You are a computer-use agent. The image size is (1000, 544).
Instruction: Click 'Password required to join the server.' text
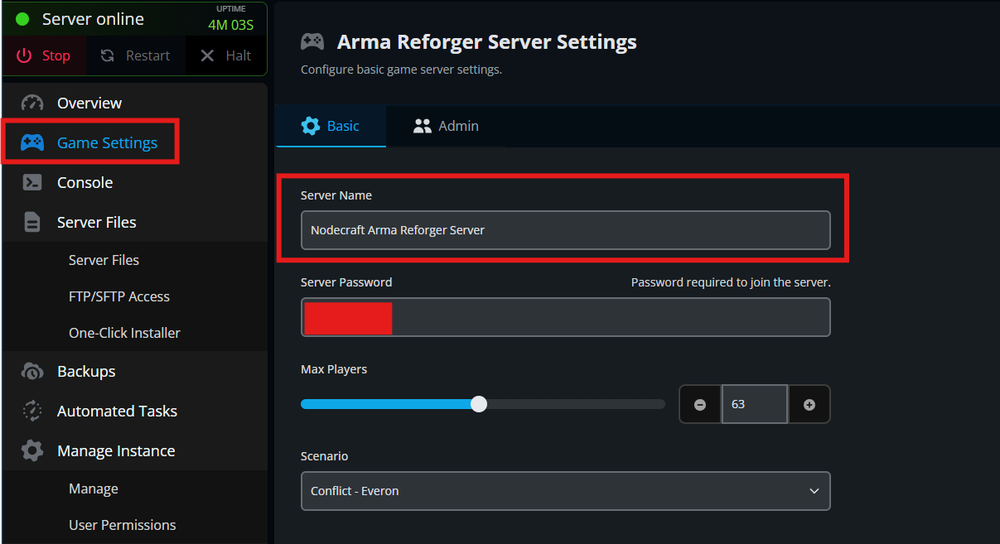tap(731, 283)
